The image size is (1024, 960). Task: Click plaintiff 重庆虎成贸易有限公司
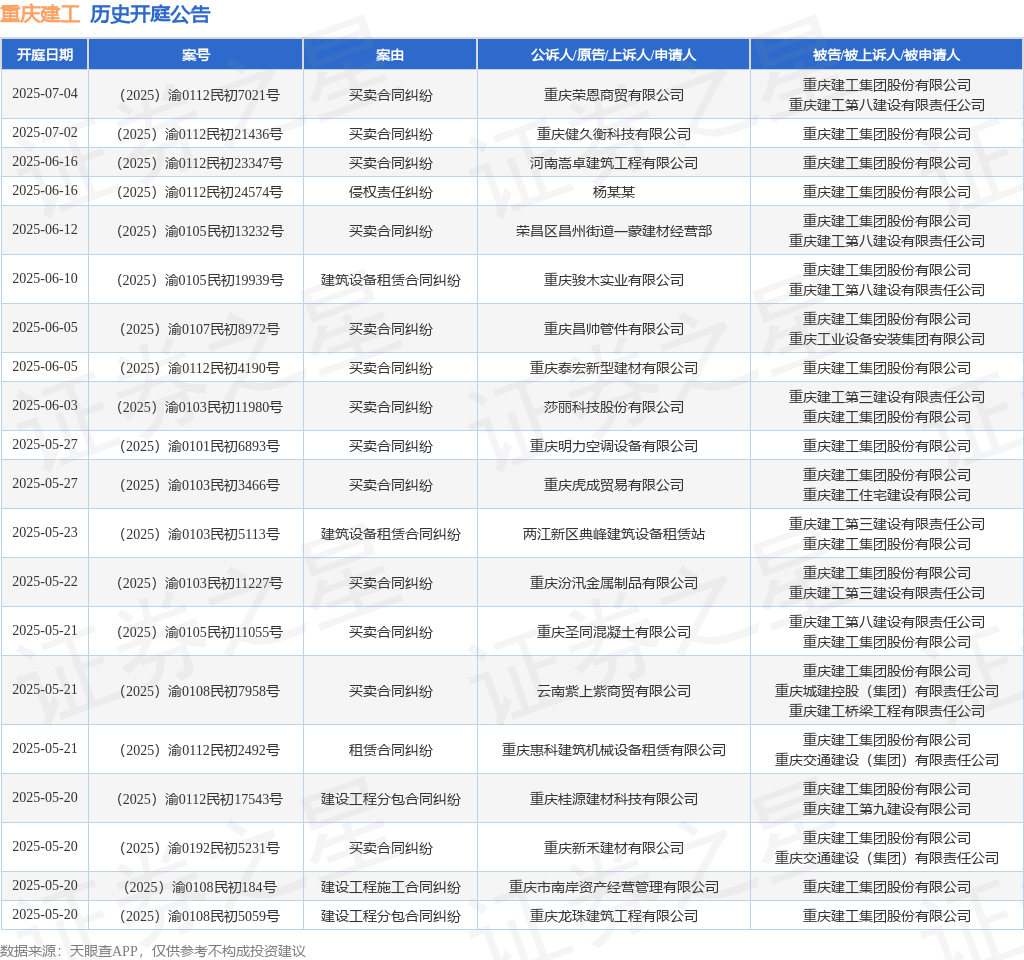coord(613,485)
